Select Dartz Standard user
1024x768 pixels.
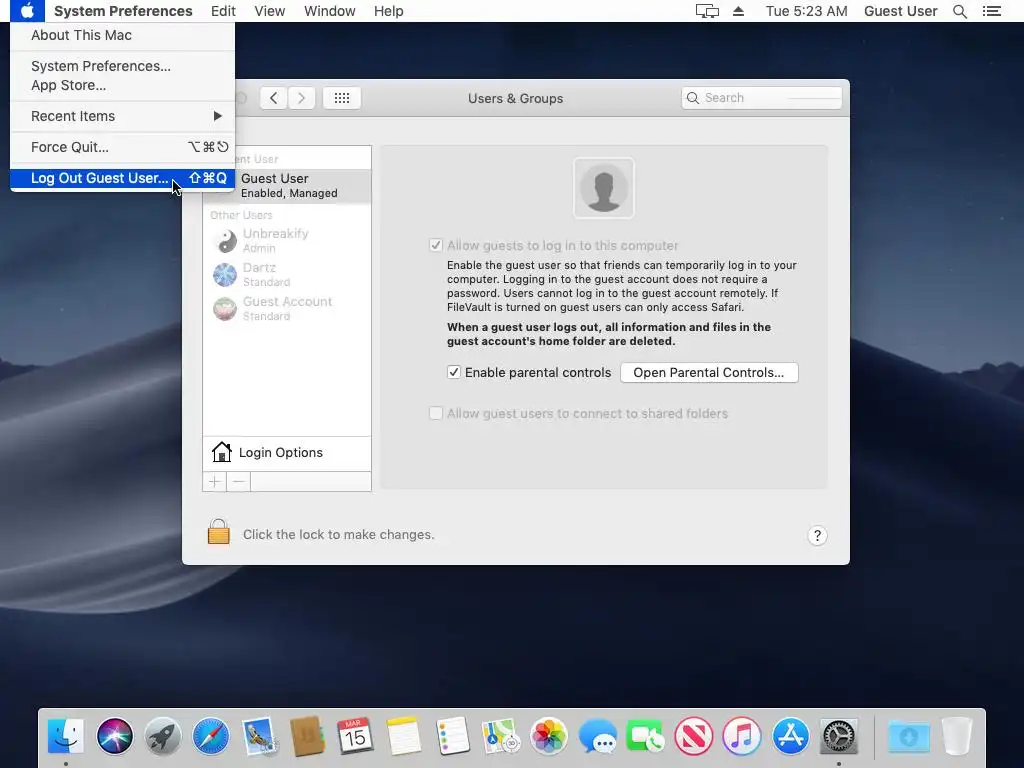[x=287, y=274]
